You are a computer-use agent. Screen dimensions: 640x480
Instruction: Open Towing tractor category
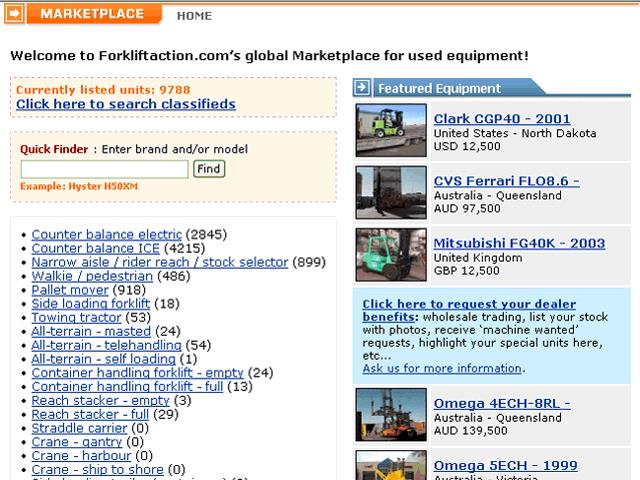click(76, 318)
